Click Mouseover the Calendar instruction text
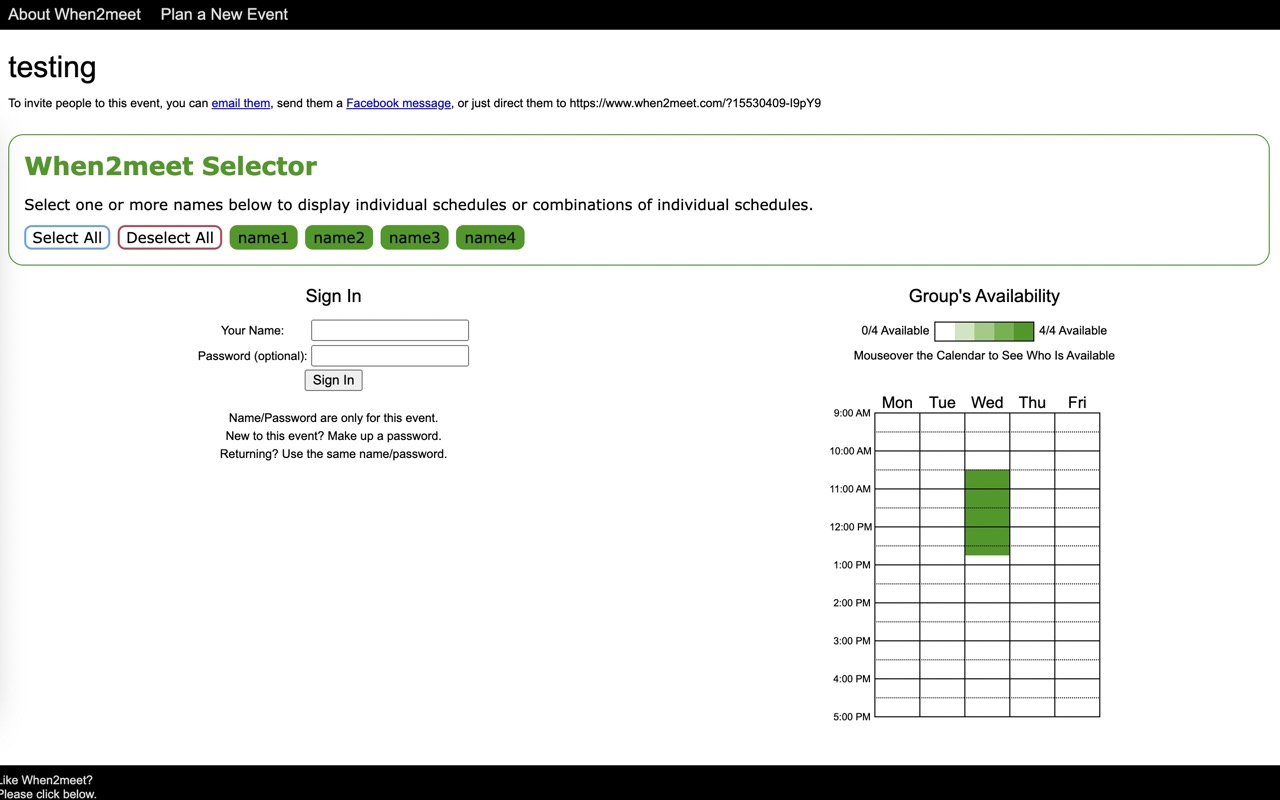 [984, 356]
